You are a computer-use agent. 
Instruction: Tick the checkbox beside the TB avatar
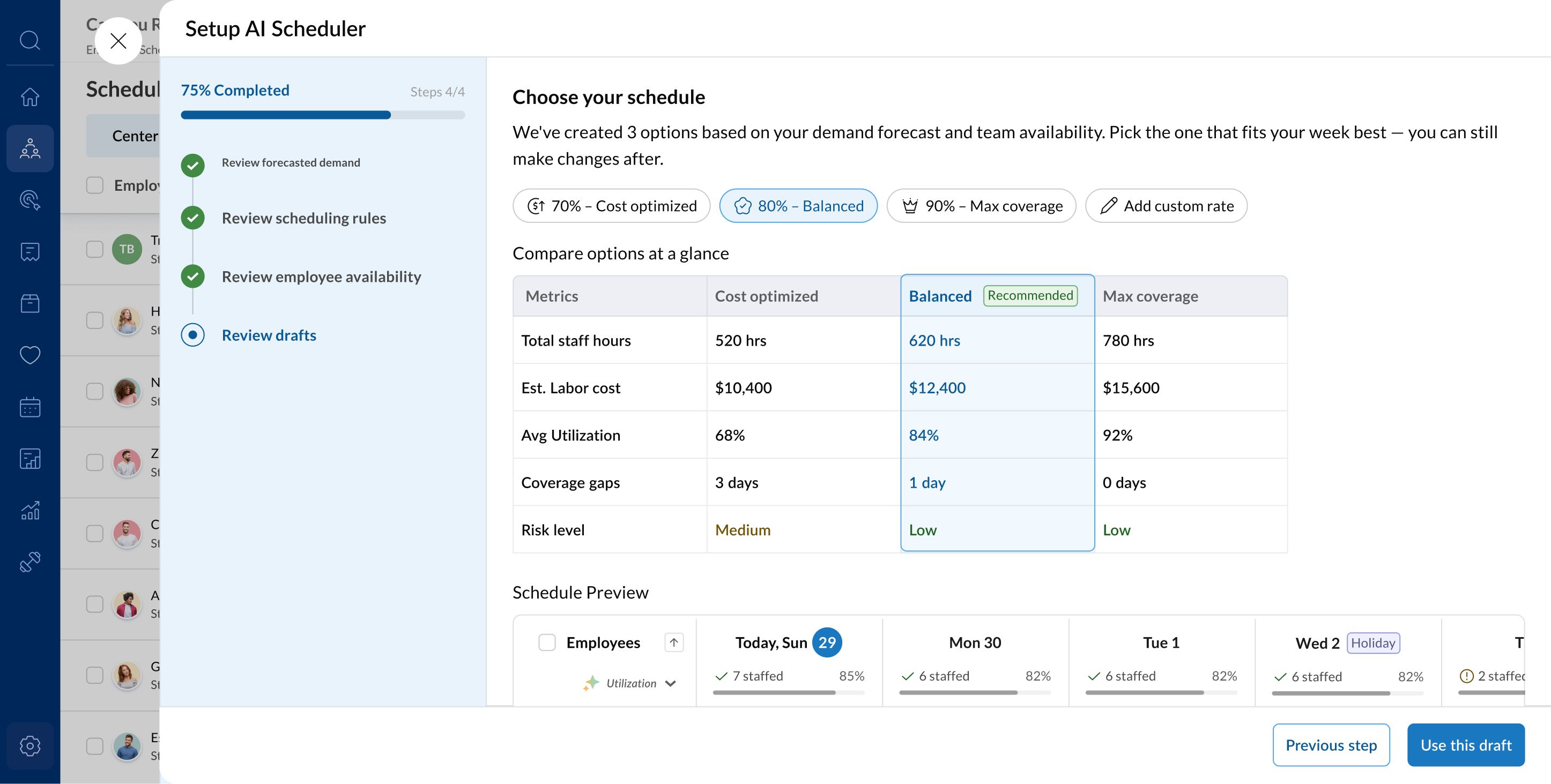94,249
